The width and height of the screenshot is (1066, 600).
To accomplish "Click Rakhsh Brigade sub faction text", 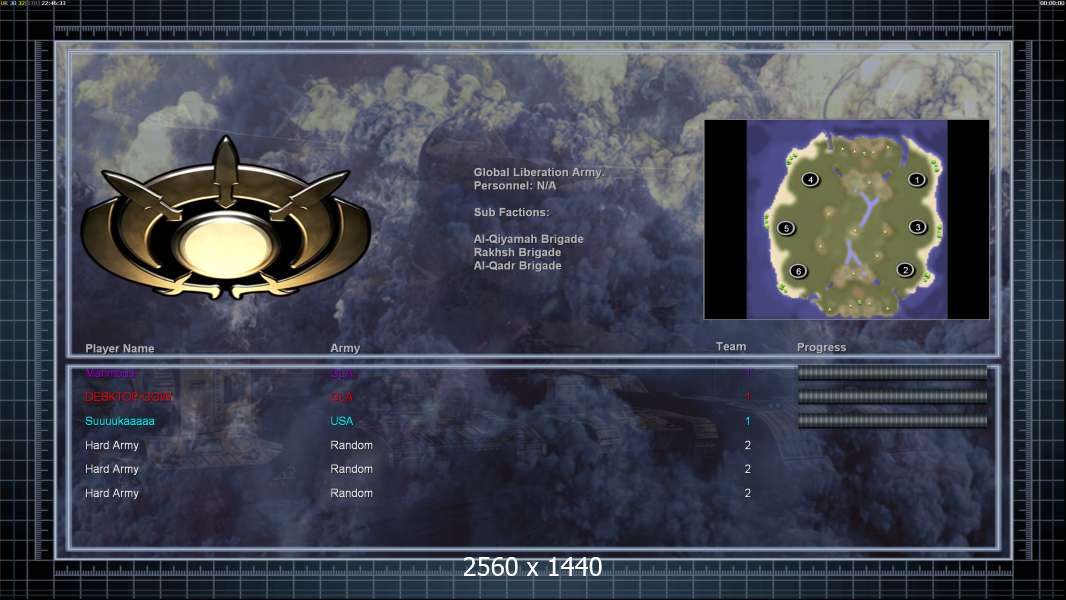I will click(x=517, y=252).
